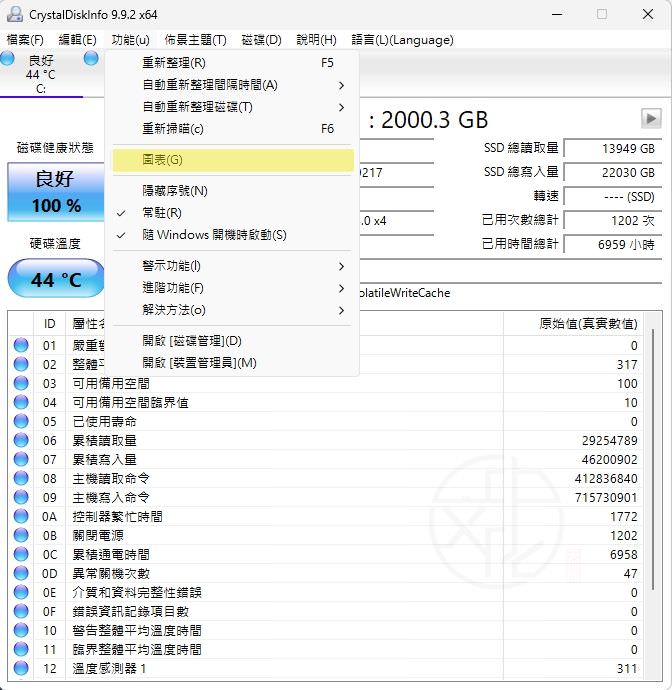Viewport: 672px width, 690px height.
Task: Toggle 隨 Windows 開機時啟動(S) startup option
Action: tap(233, 235)
